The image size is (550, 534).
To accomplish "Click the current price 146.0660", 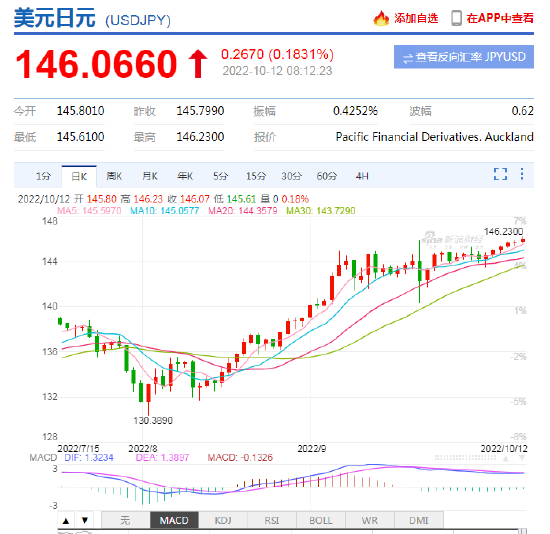I will [96, 64].
